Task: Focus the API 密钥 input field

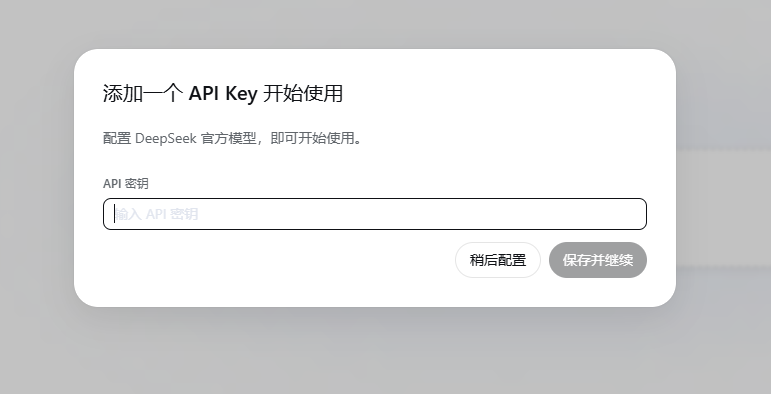Action: 375,214
